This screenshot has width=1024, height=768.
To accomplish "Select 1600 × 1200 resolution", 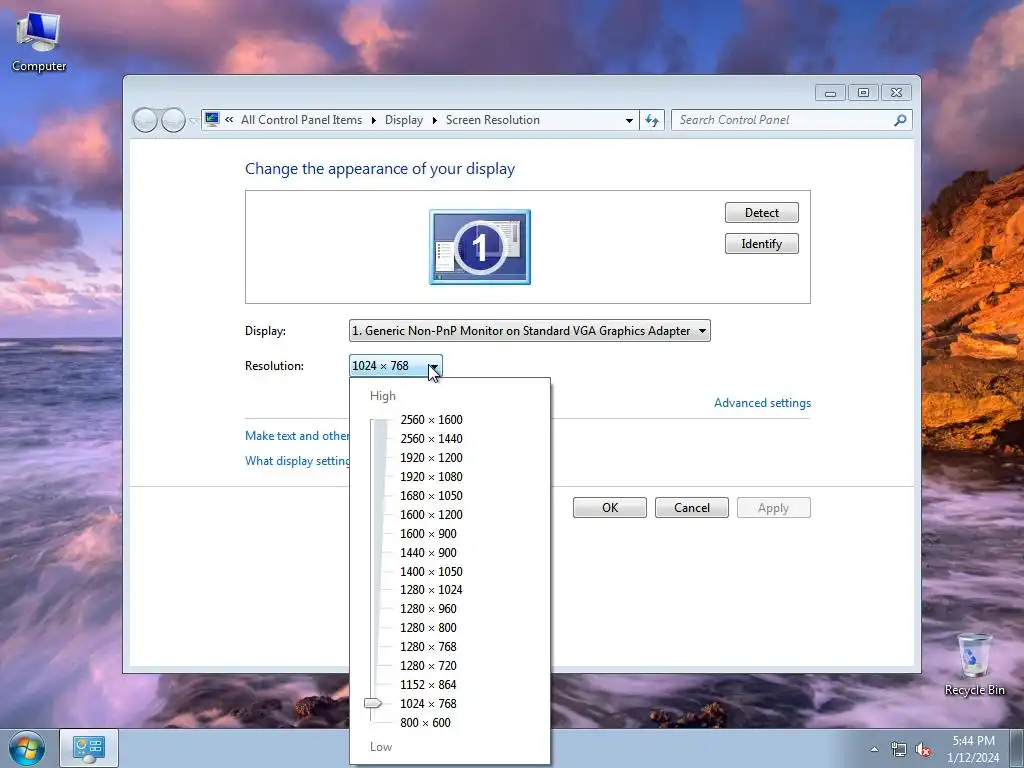I will pyautogui.click(x=431, y=515).
